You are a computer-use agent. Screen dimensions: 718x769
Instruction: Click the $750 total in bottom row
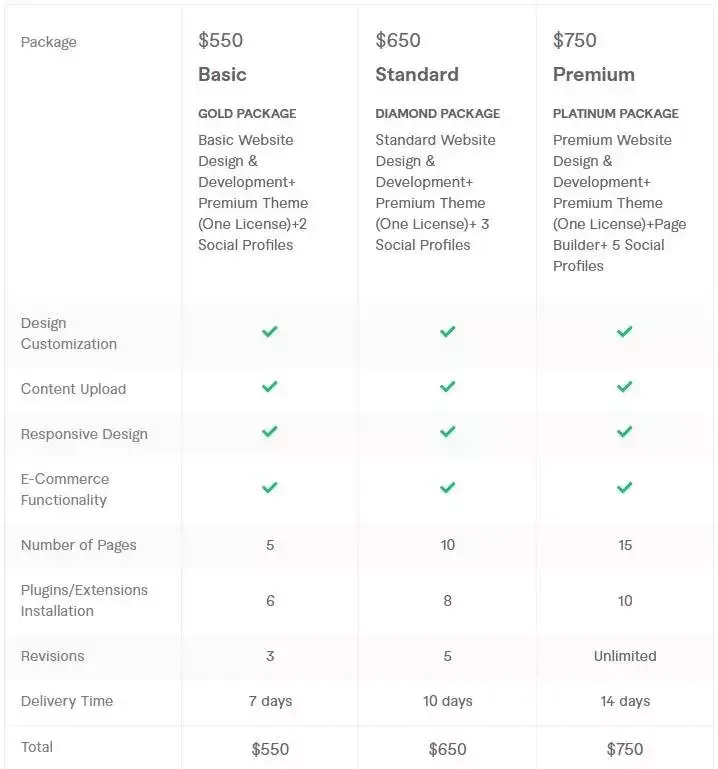pos(625,749)
